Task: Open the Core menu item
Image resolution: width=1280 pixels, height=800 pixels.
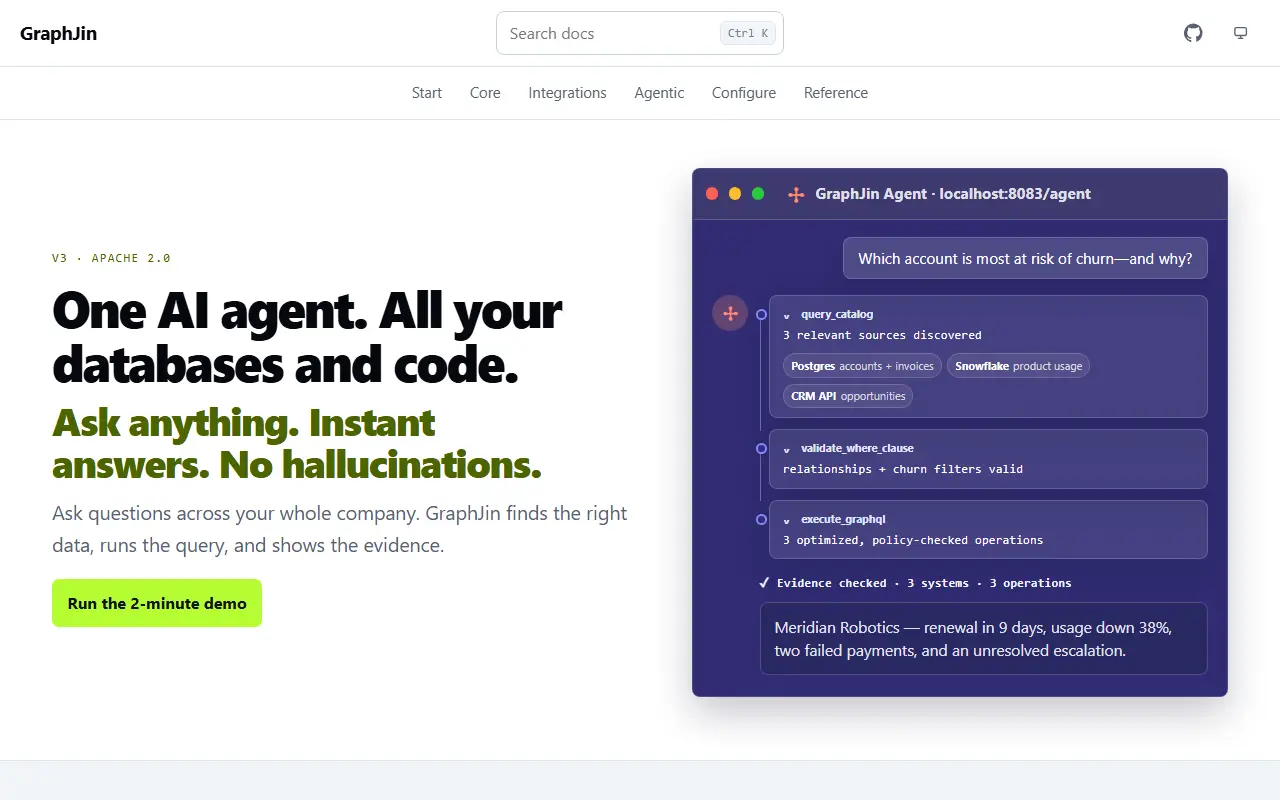Action: [x=485, y=93]
